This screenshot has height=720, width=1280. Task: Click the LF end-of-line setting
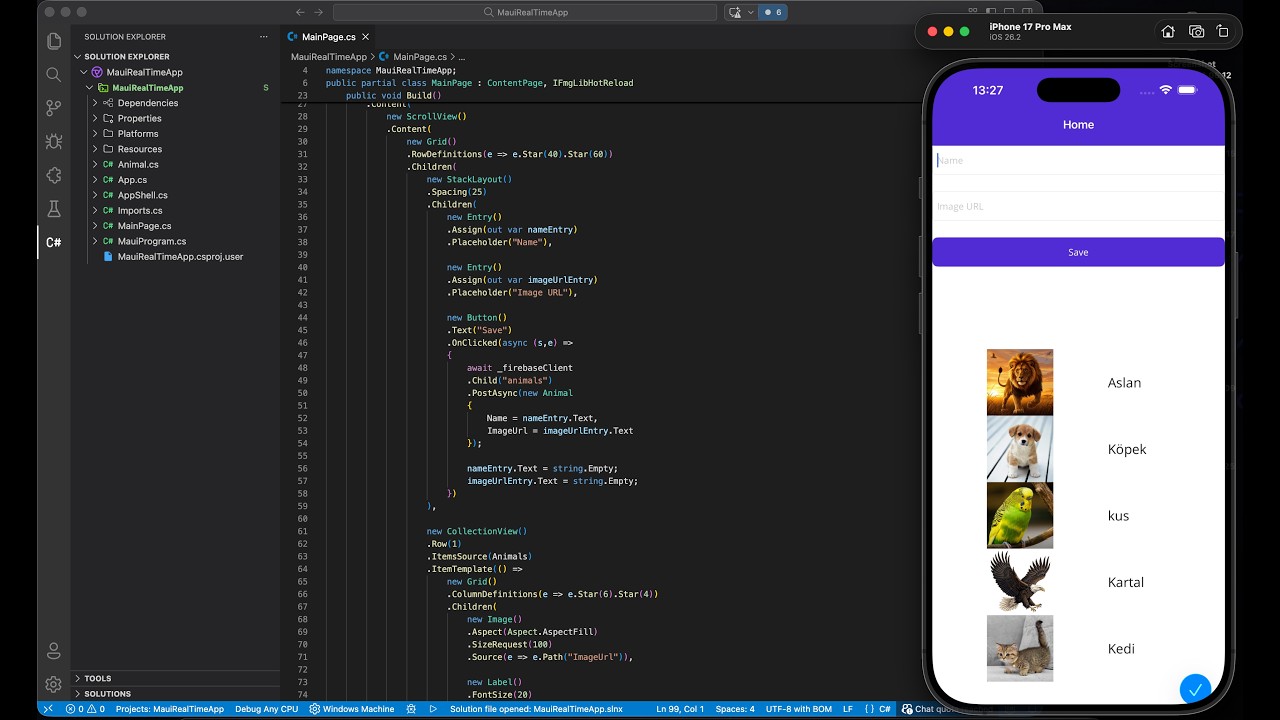[x=848, y=709]
